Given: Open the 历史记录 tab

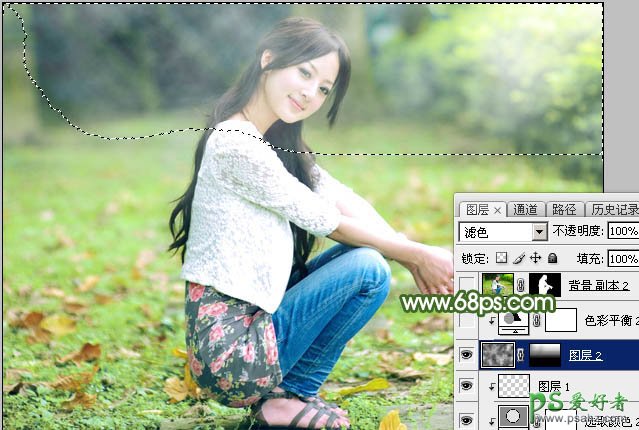Looking at the screenshot, I should point(612,209).
